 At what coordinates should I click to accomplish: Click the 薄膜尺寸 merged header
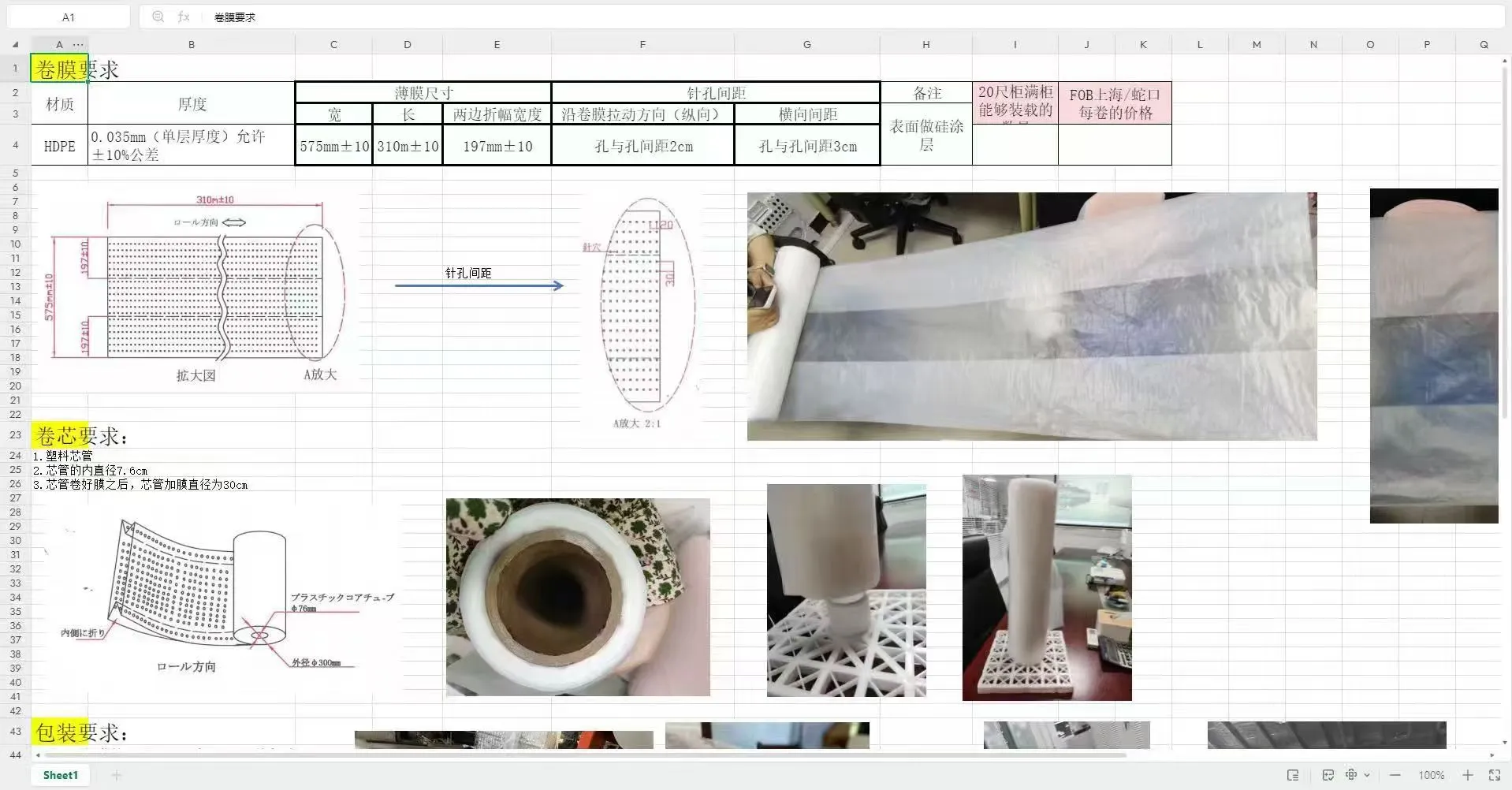[423, 93]
